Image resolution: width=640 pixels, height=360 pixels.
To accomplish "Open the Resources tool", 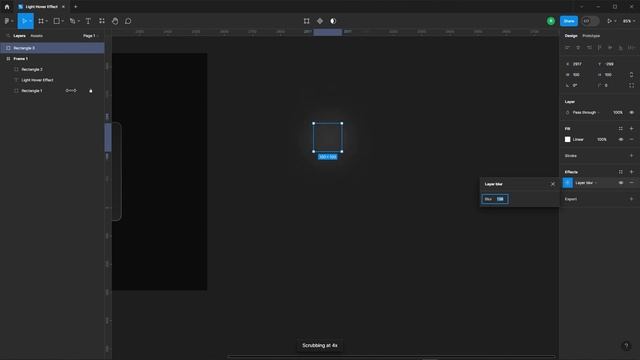I will click(102, 21).
